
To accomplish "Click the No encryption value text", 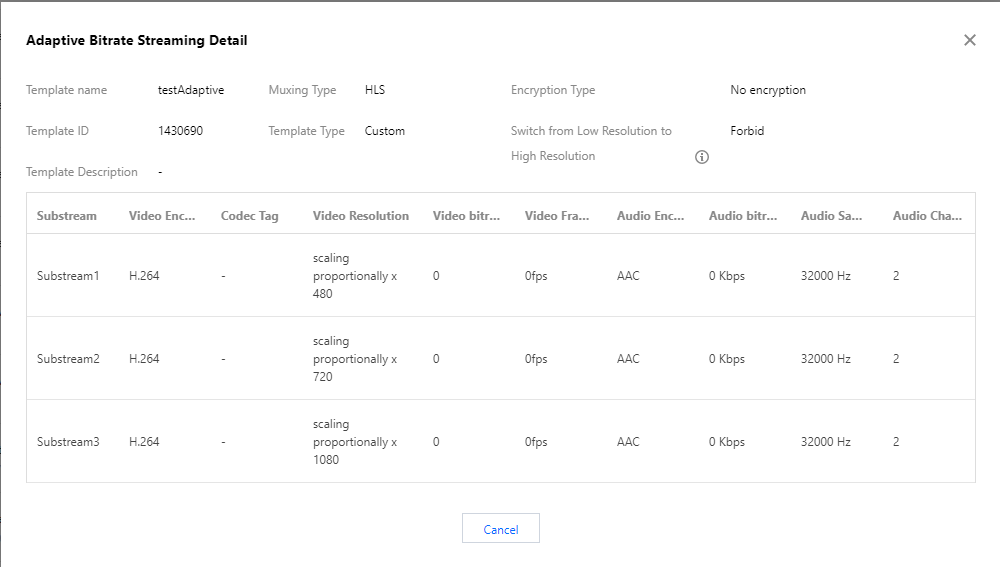I will (768, 90).
